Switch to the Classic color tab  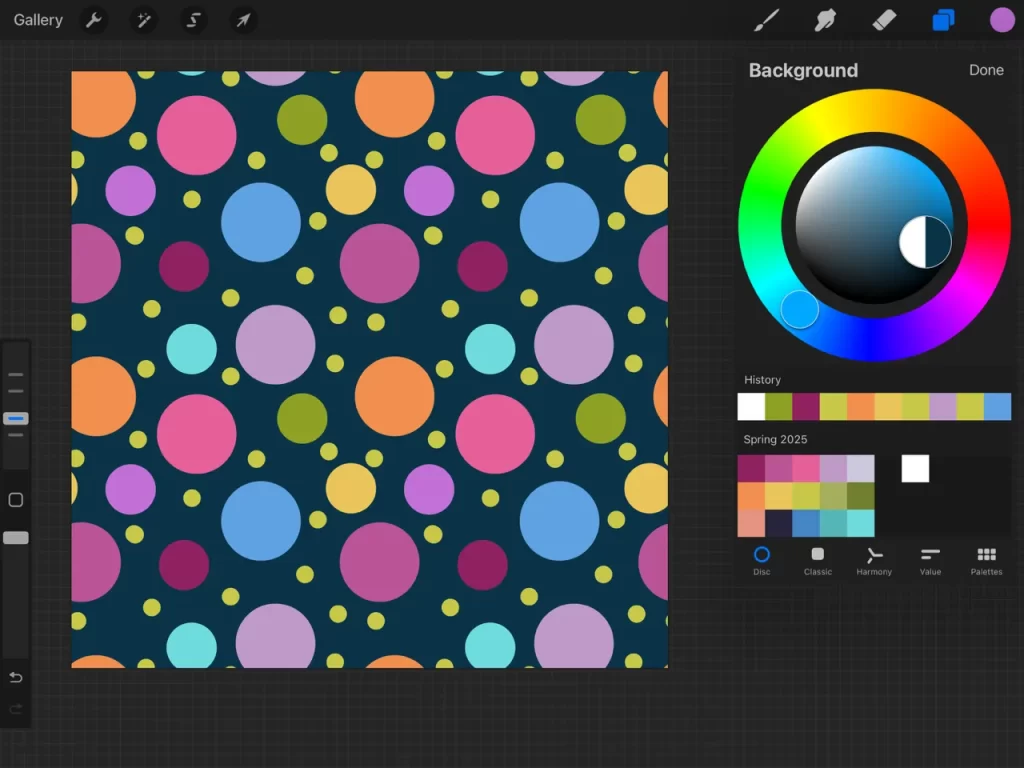[x=818, y=561]
